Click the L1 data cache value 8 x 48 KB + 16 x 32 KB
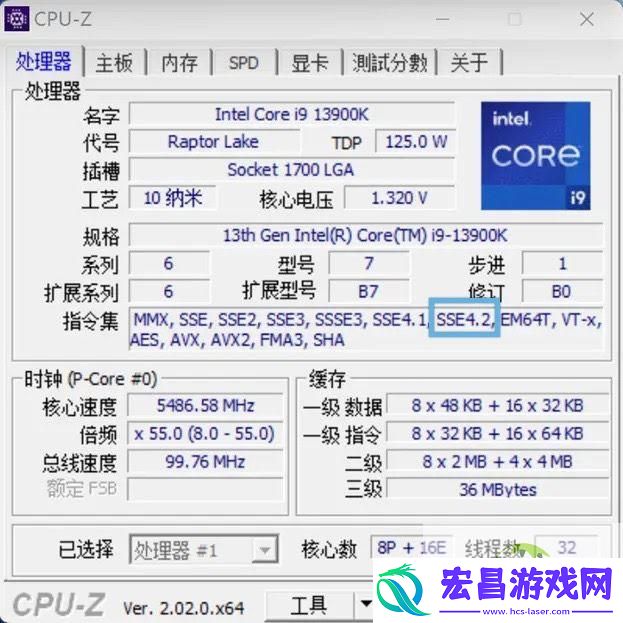Viewport: 623px width, 623px height. pyautogui.click(x=497, y=405)
